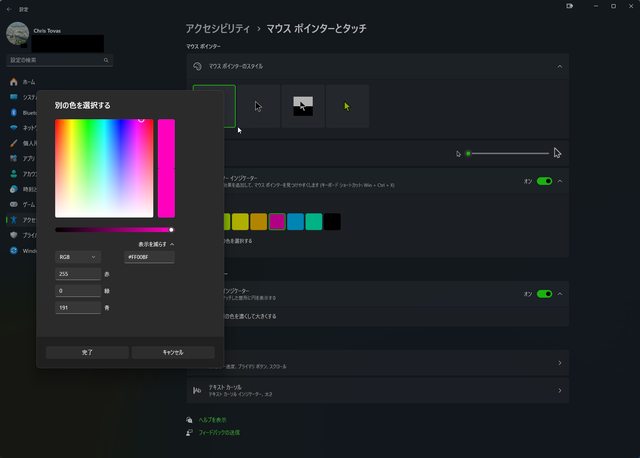The image size is (640, 458).
Task: Click the text cursor (テキスト カーソル) icon
Action: (x=197, y=390)
